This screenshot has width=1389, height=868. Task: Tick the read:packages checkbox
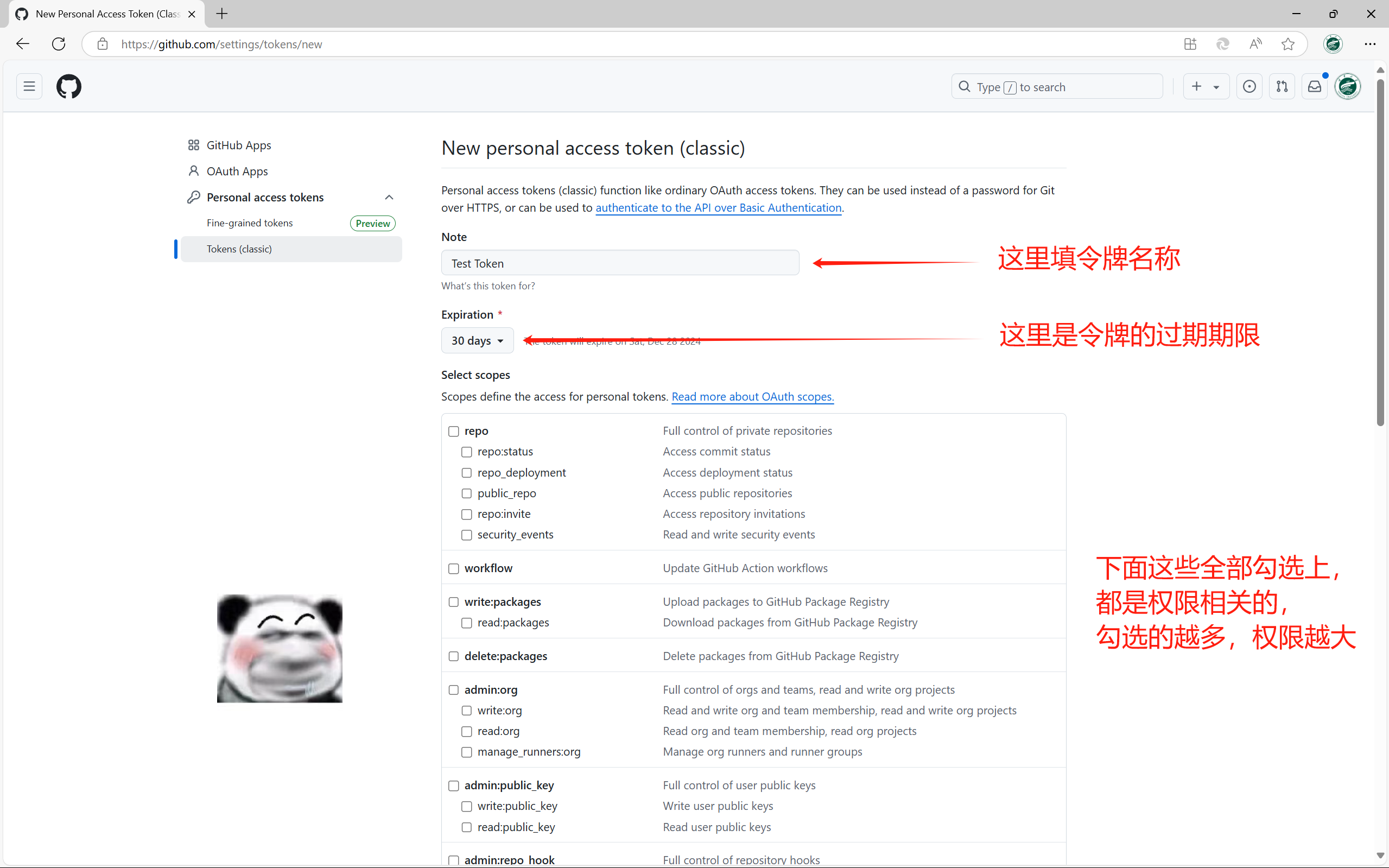467,623
